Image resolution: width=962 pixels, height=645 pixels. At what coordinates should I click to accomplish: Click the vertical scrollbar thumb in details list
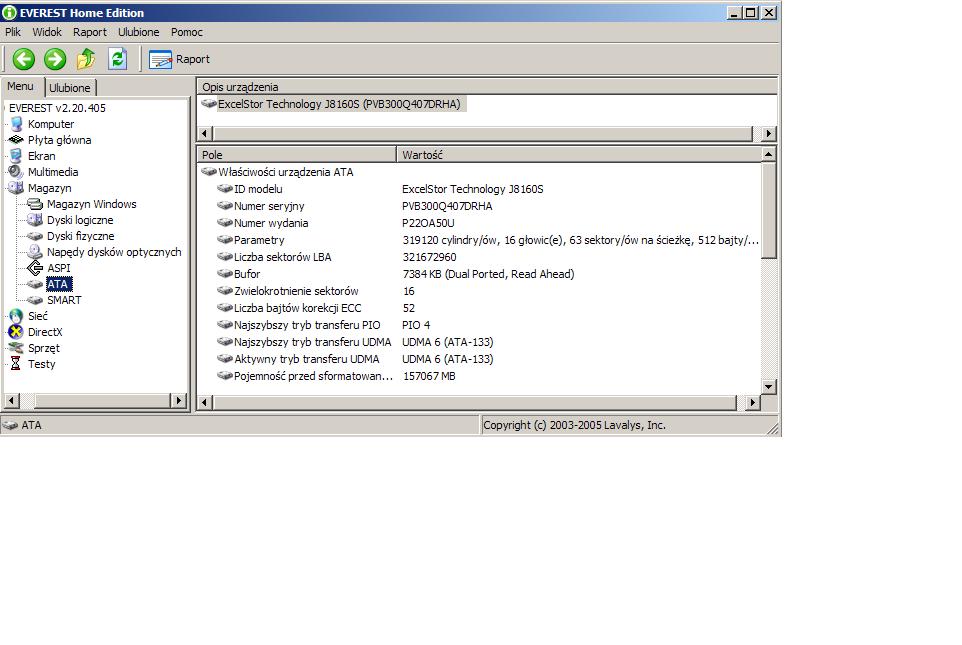point(769,210)
